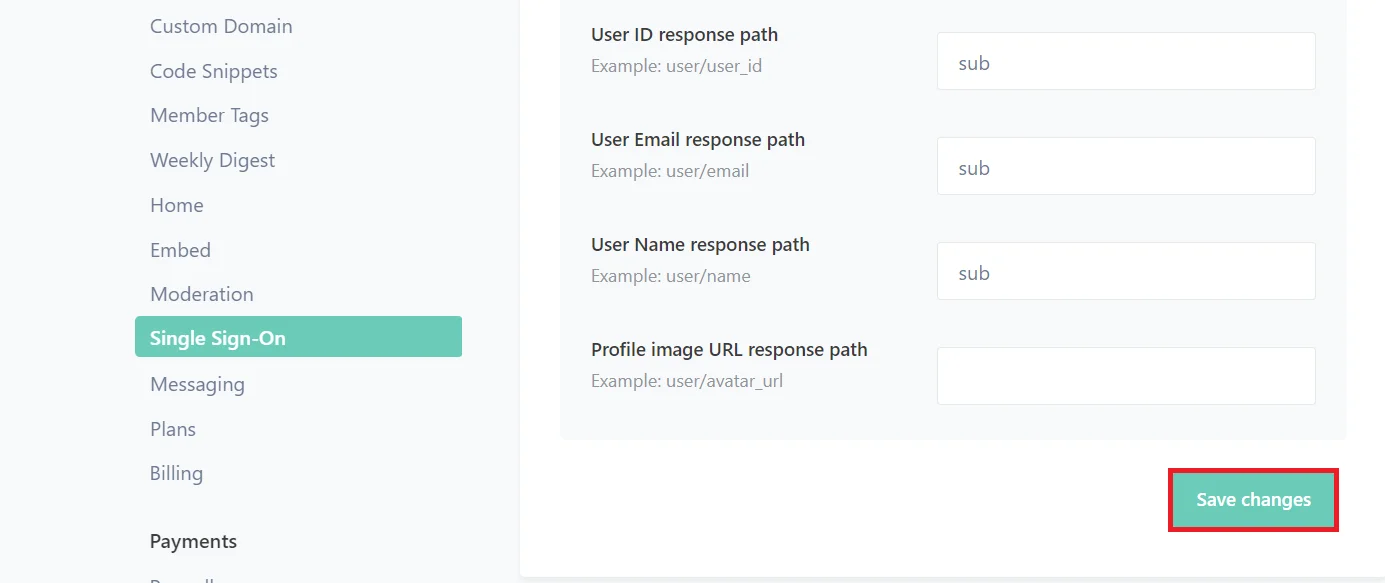Click the User ID response path field
The image size is (1385, 583).
(1125, 61)
